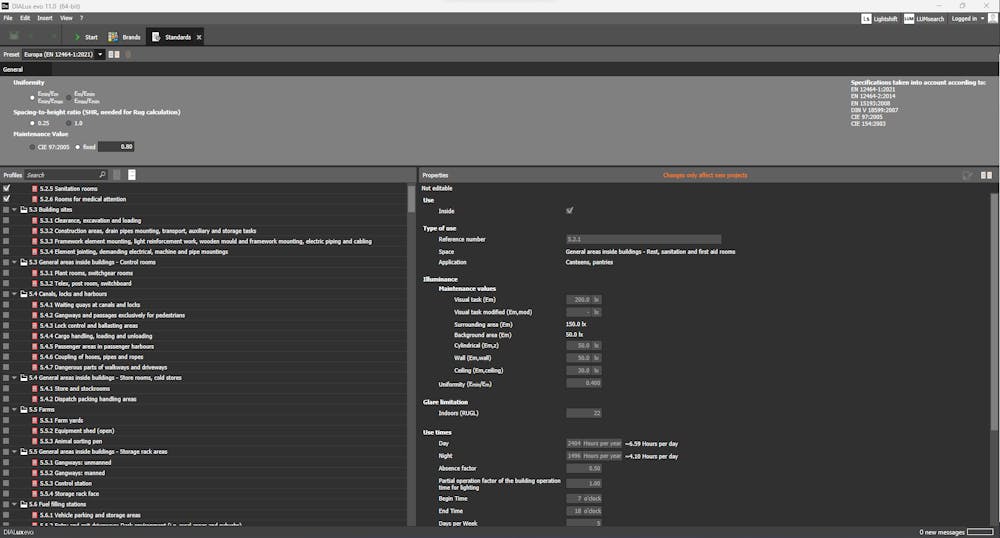Click the Start play icon

coord(77,37)
